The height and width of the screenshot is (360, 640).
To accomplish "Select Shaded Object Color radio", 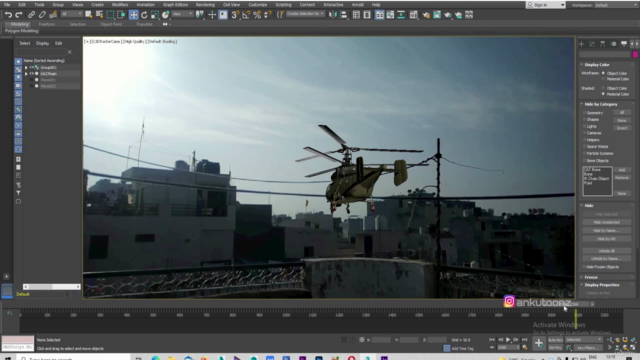I will click(603, 88).
